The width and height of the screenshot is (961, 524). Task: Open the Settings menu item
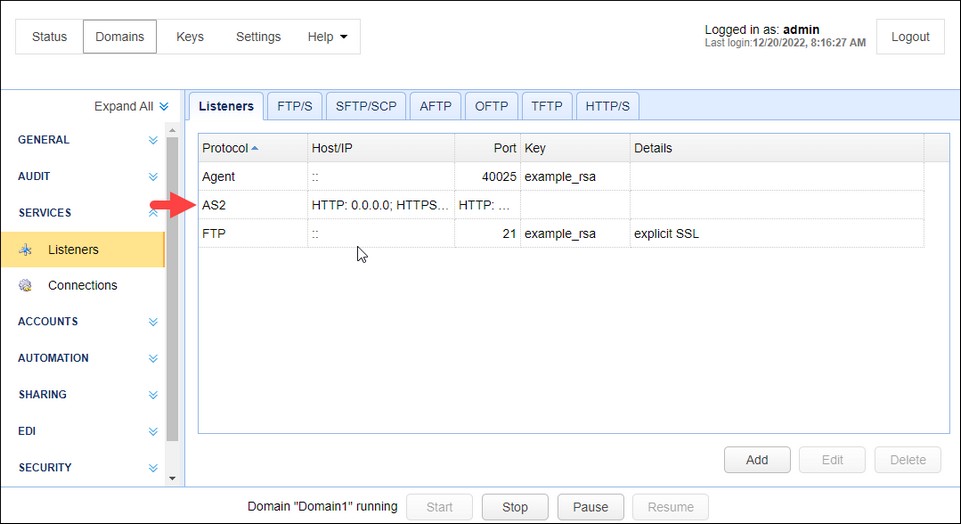pos(258,37)
